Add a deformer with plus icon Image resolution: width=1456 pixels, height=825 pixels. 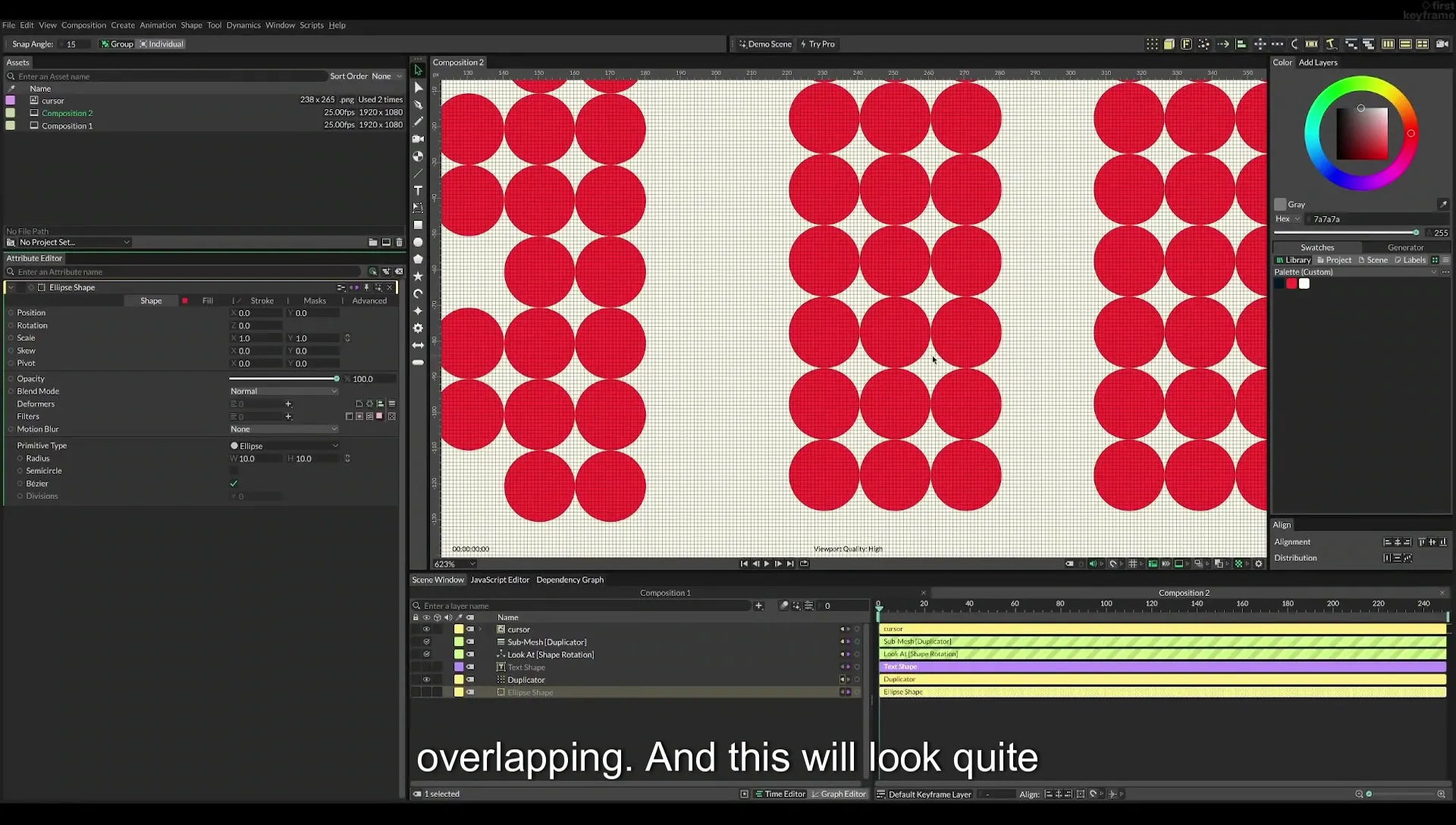click(288, 404)
